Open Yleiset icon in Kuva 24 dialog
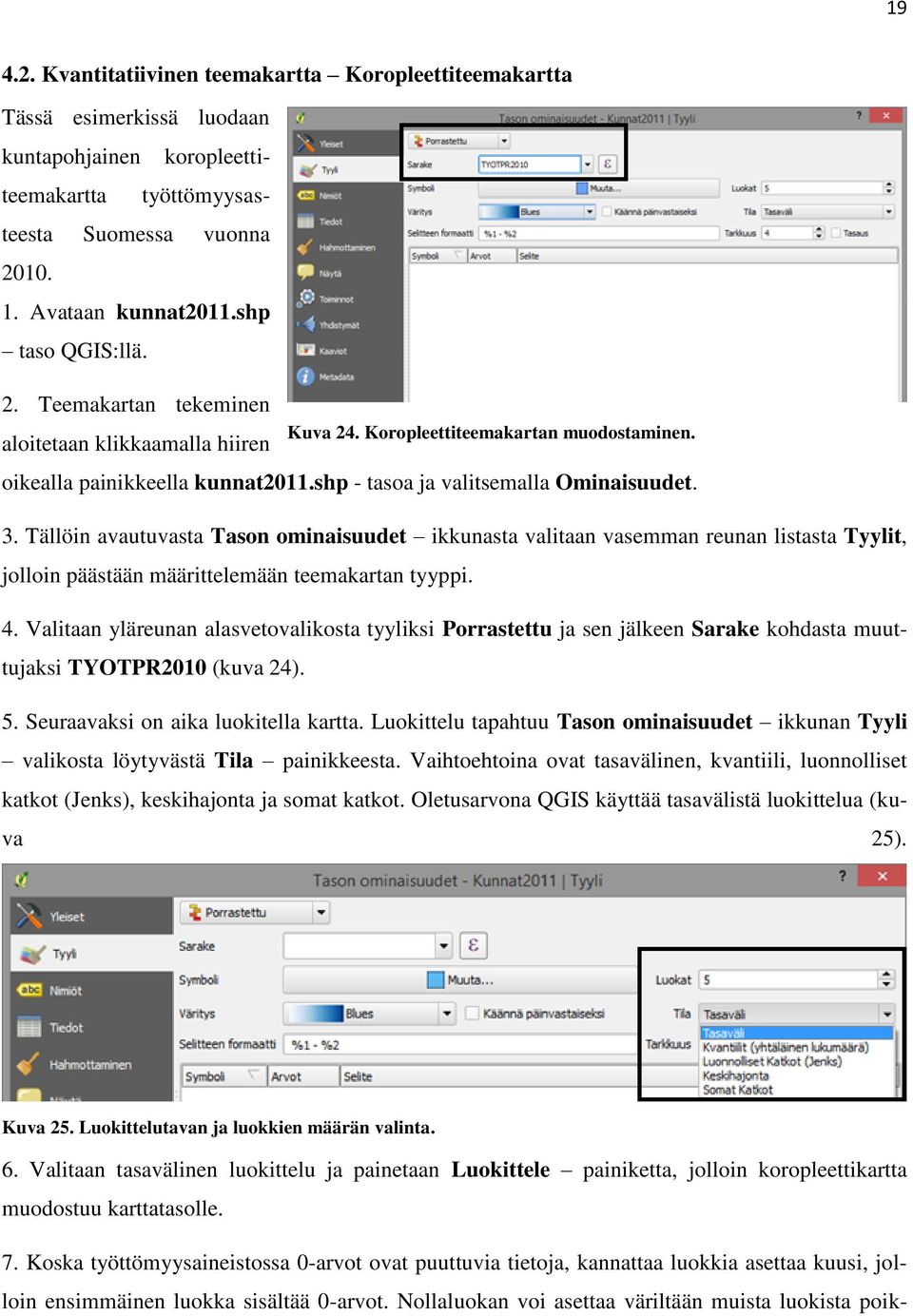Image resolution: width=913 pixels, height=1316 pixels. [305, 144]
